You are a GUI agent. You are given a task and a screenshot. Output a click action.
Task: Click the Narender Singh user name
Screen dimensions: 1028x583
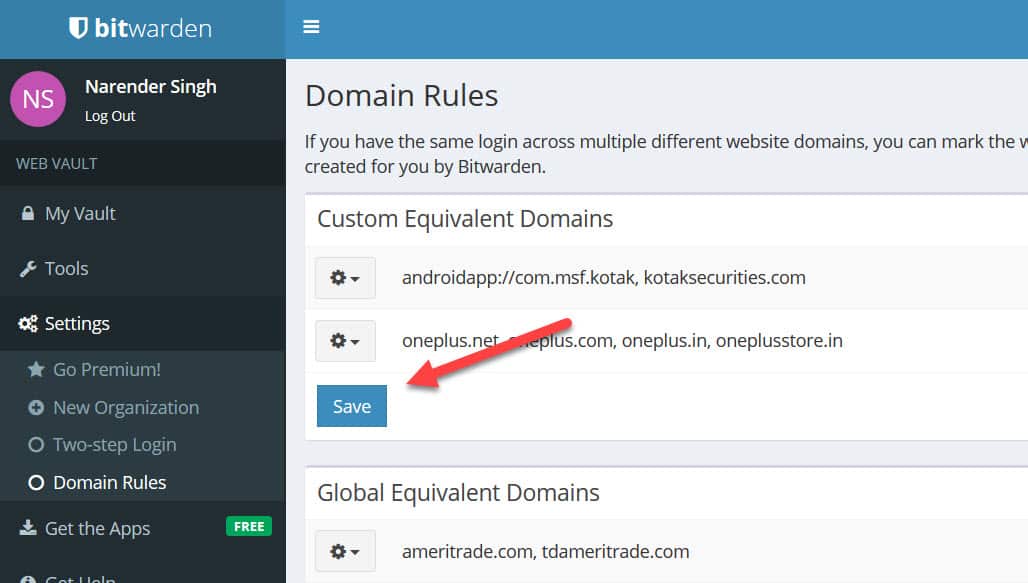click(x=151, y=87)
